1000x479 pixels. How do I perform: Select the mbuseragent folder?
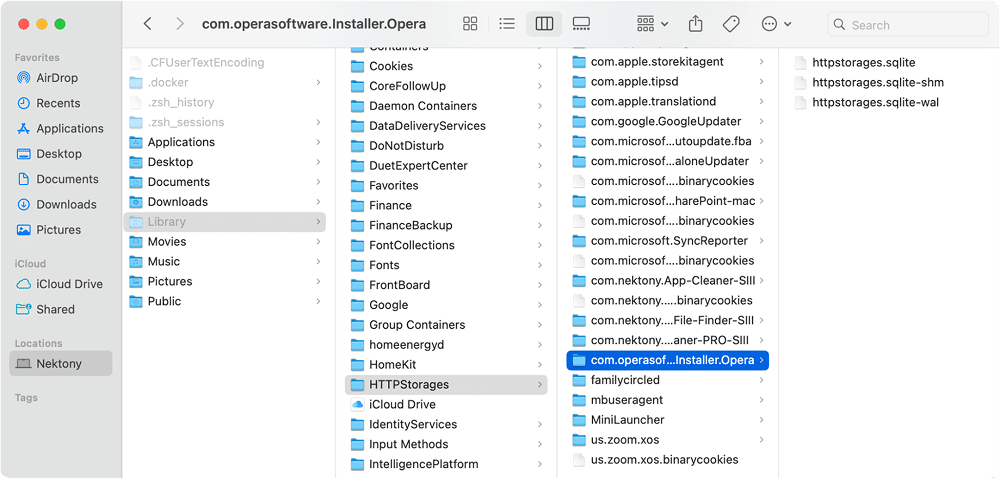coord(668,400)
